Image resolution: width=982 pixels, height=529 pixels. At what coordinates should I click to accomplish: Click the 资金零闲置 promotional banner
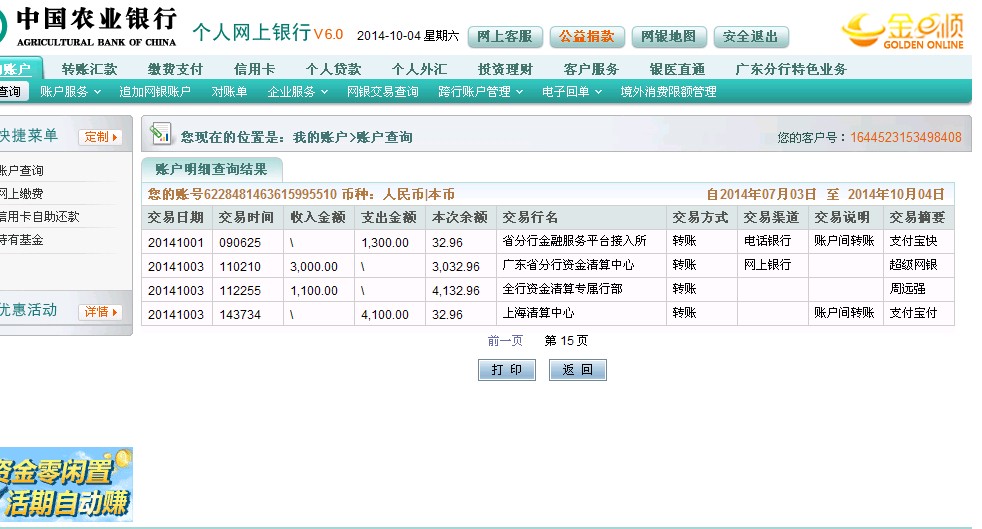click(65, 484)
